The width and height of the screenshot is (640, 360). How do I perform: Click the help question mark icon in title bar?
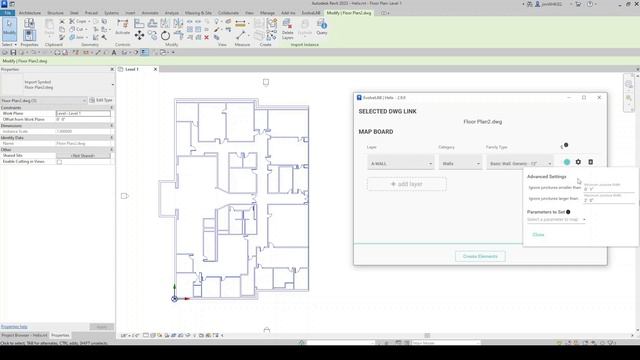[x=590, y=4]
